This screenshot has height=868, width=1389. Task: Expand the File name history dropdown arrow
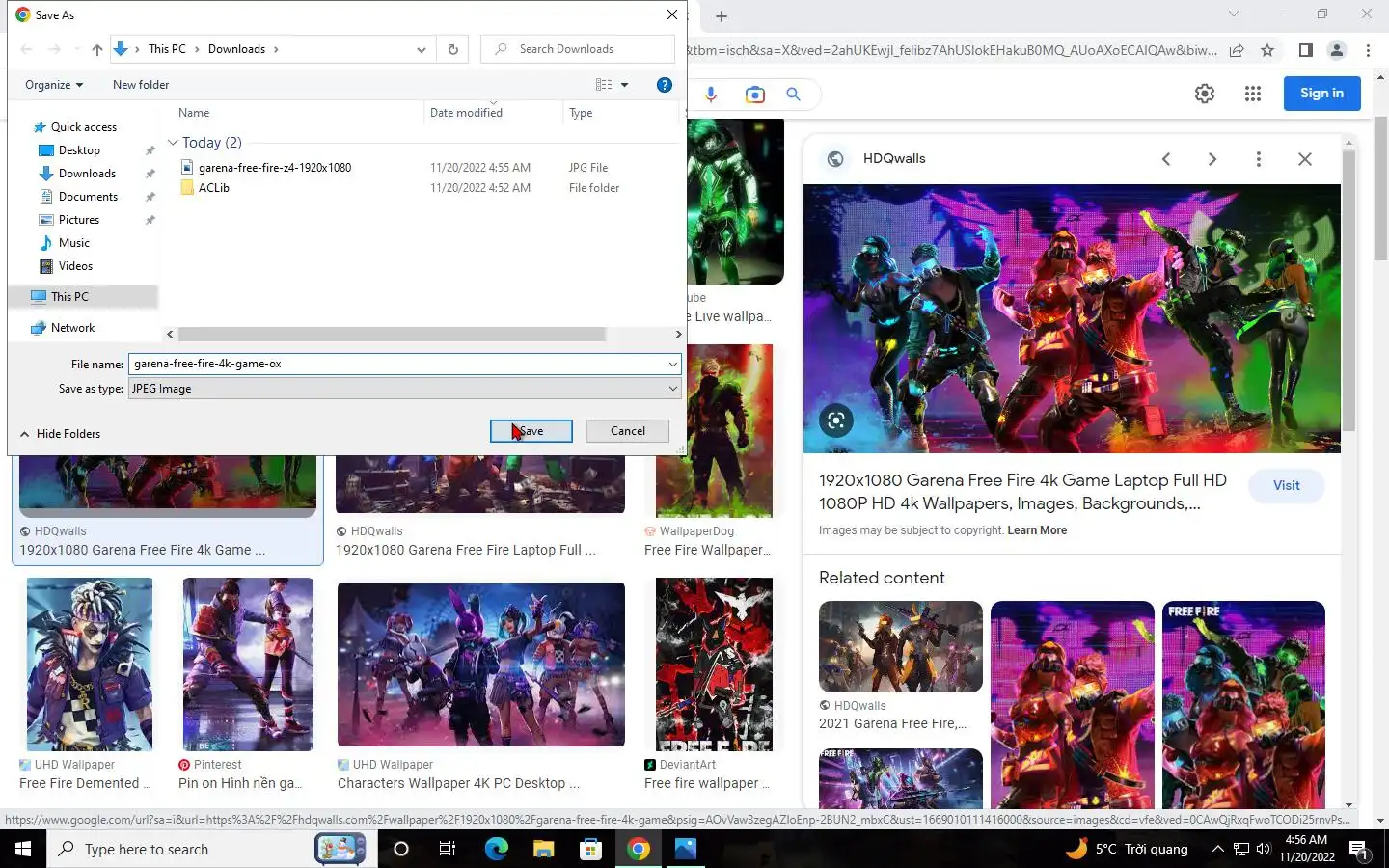672,364
